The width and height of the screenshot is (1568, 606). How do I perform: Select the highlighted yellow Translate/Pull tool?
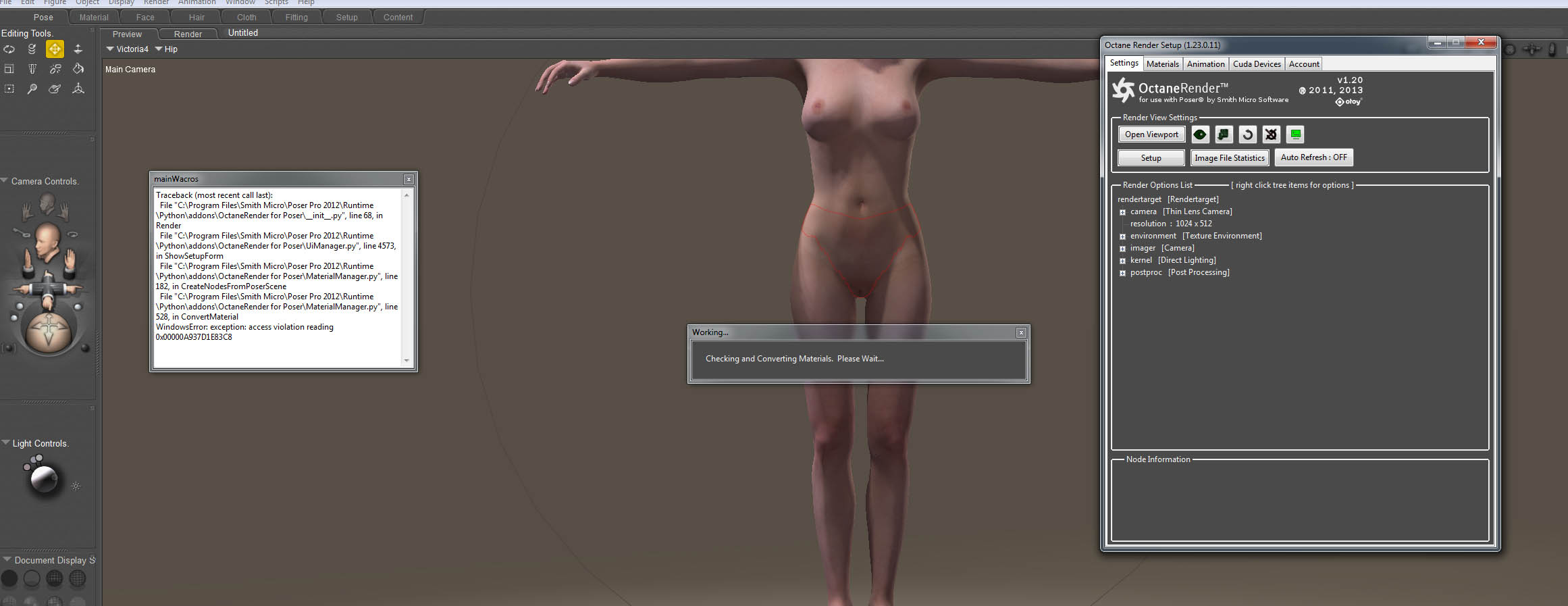(x=55, y=49)
